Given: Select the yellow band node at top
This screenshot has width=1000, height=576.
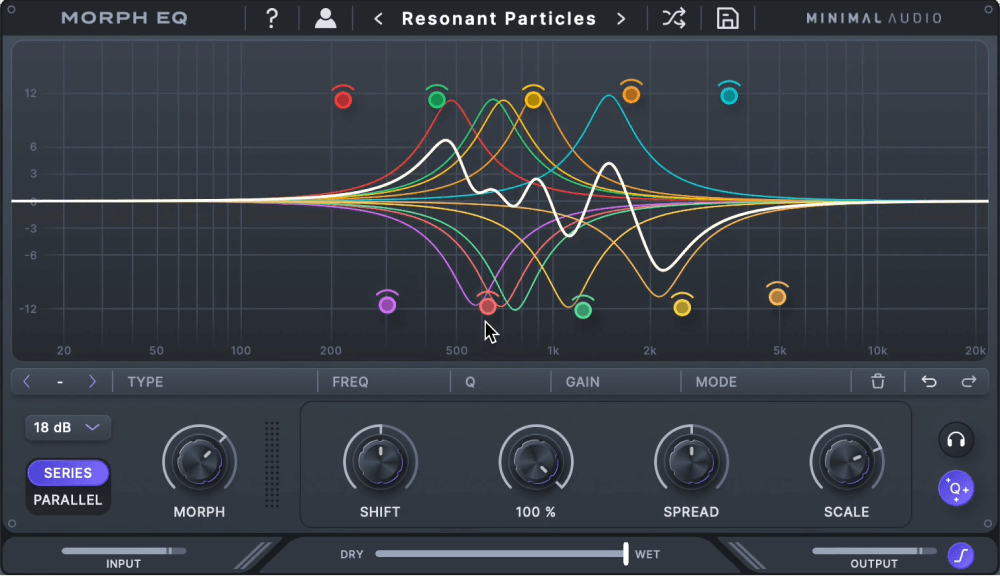Looking at the screenshot, I should click(x=533, y=100).
